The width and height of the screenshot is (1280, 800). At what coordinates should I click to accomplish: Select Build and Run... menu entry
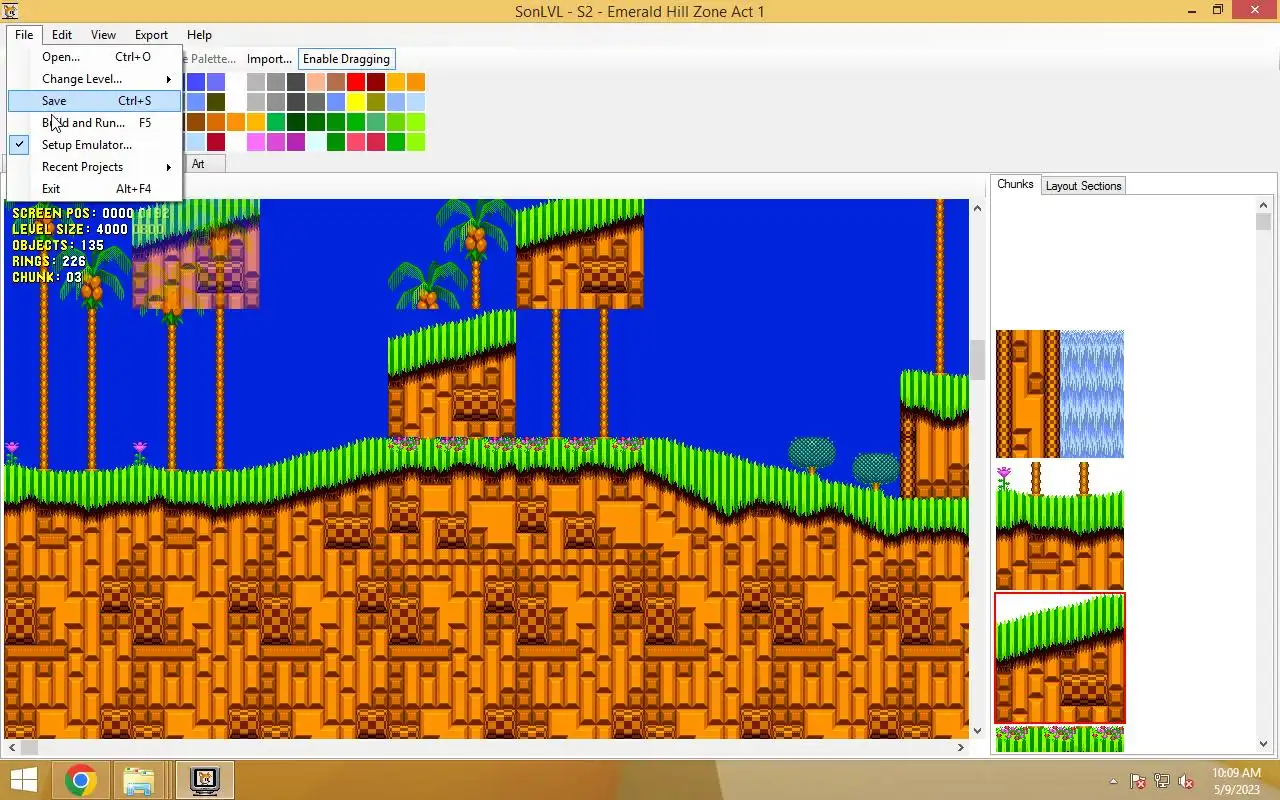(x=95, y=123)
